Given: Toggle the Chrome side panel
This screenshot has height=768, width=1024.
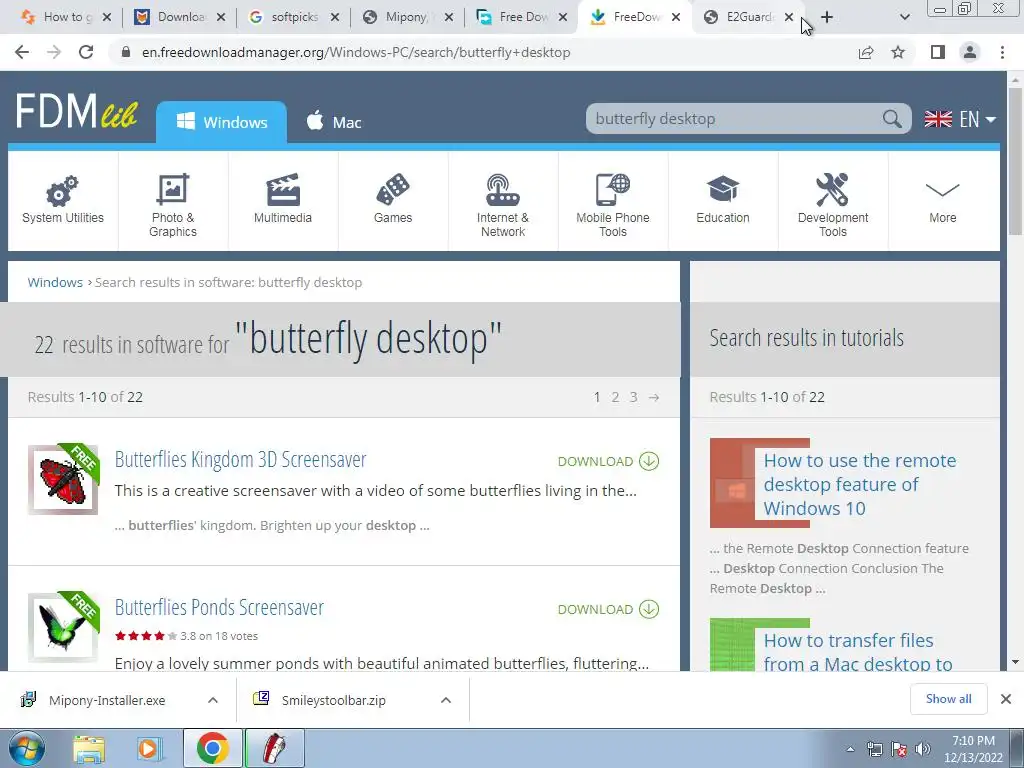Looking at the screenshot, I should pyautogui.click(x=938, y=52).
